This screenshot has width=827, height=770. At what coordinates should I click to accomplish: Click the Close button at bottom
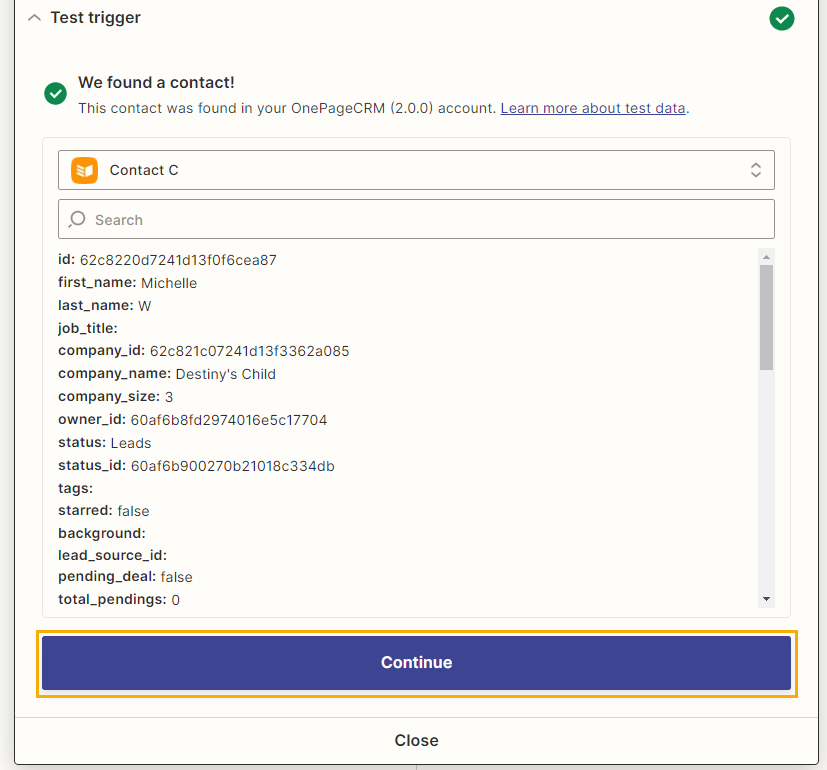click(416, 740)
